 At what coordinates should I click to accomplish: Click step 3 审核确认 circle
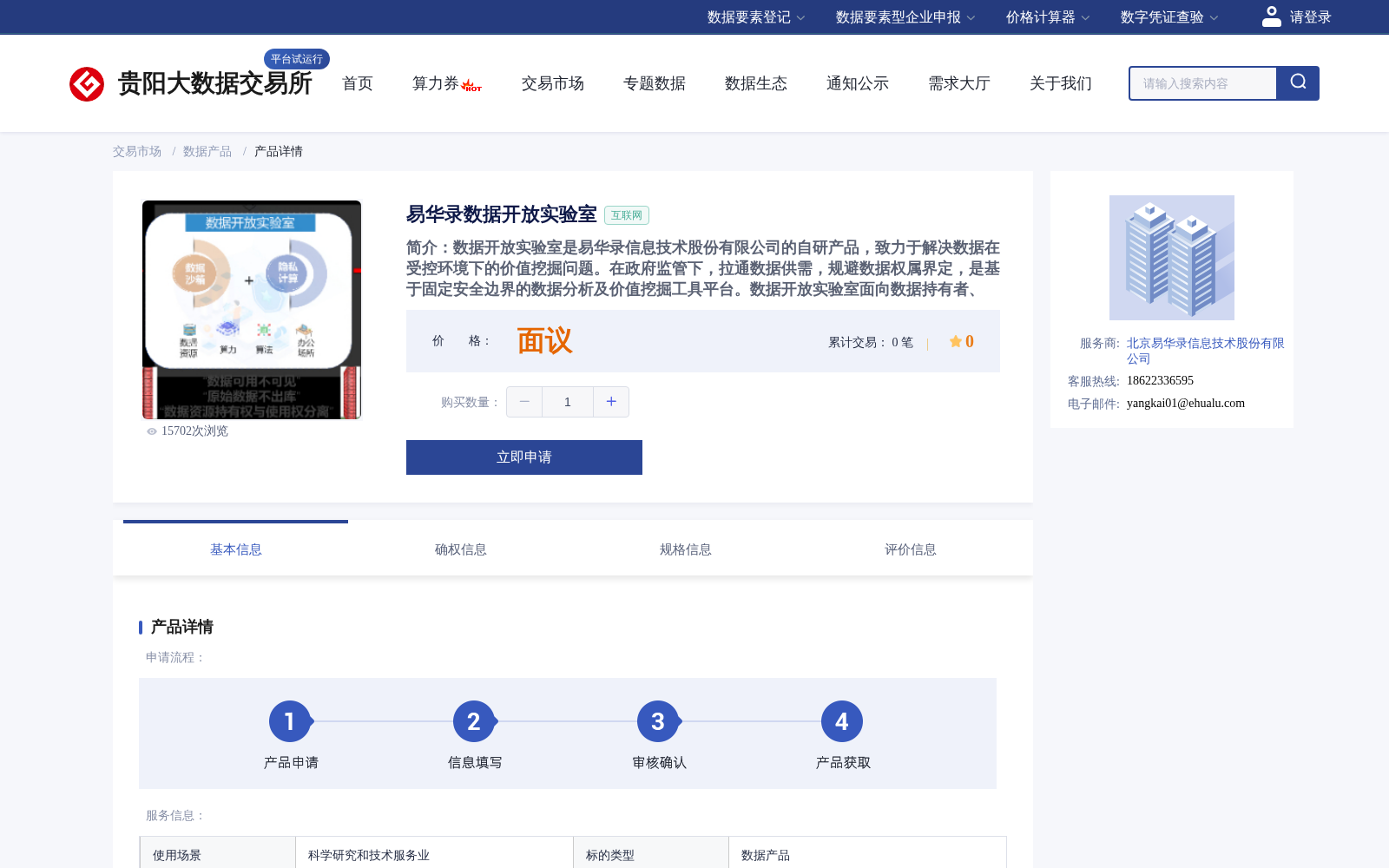tap(658, 721)
